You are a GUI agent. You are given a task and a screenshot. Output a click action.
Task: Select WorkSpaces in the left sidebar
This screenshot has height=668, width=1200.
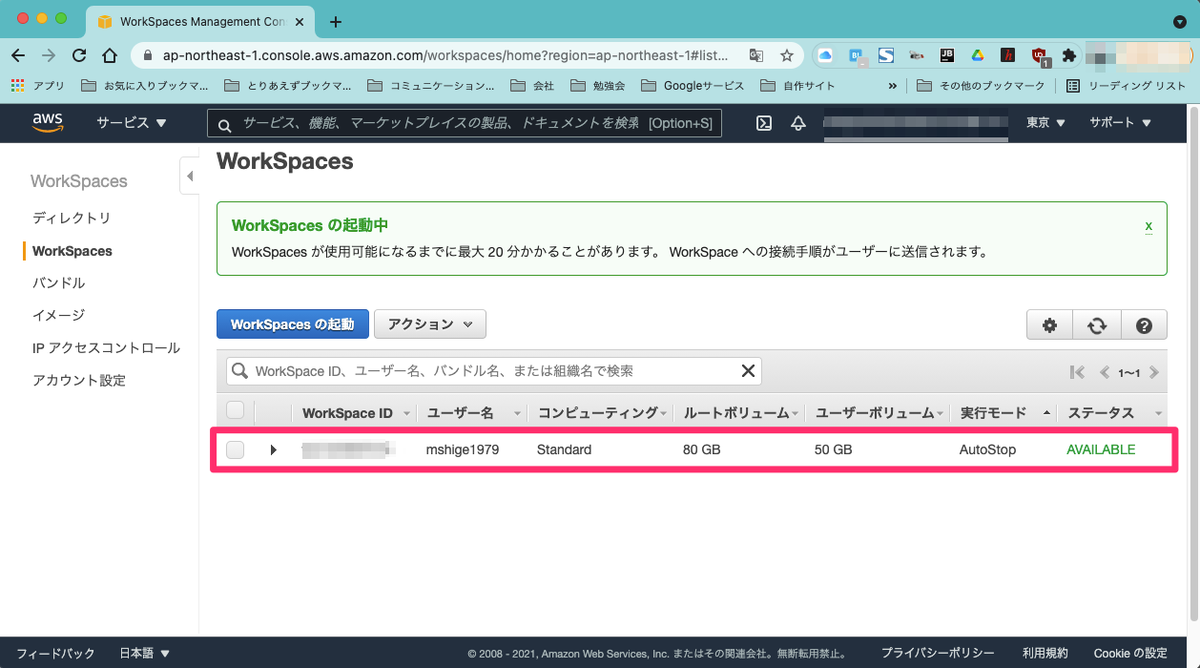click(x=71, y=251)
